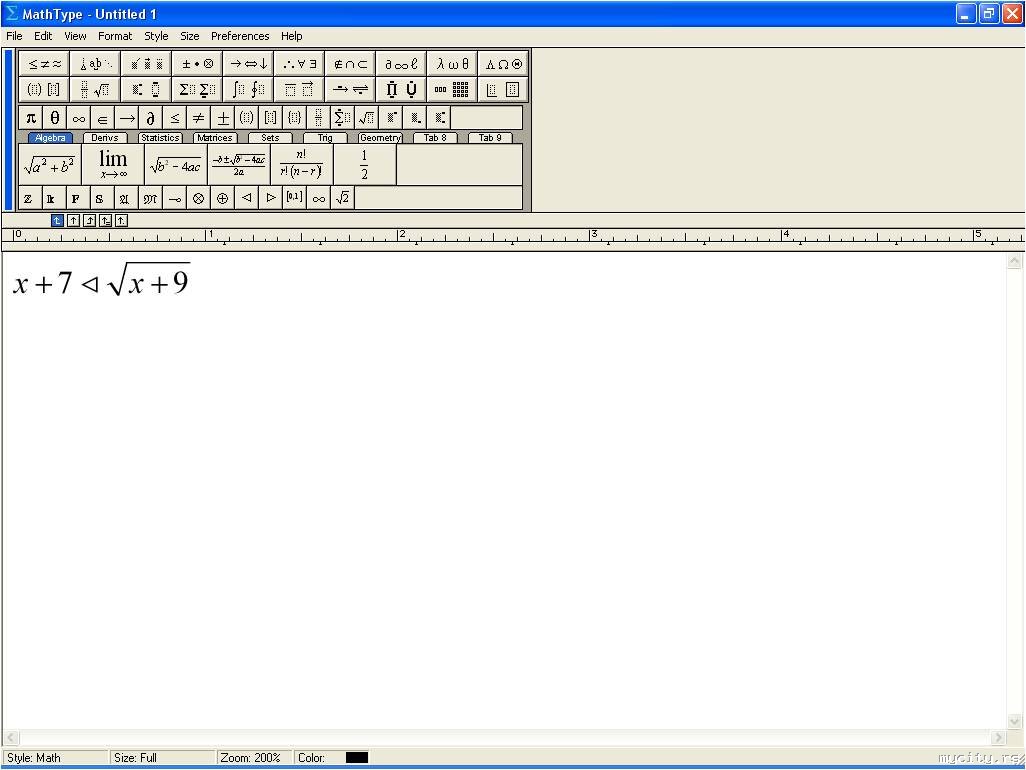Open uppercase Greek letters palette

(x=504, y=64)
